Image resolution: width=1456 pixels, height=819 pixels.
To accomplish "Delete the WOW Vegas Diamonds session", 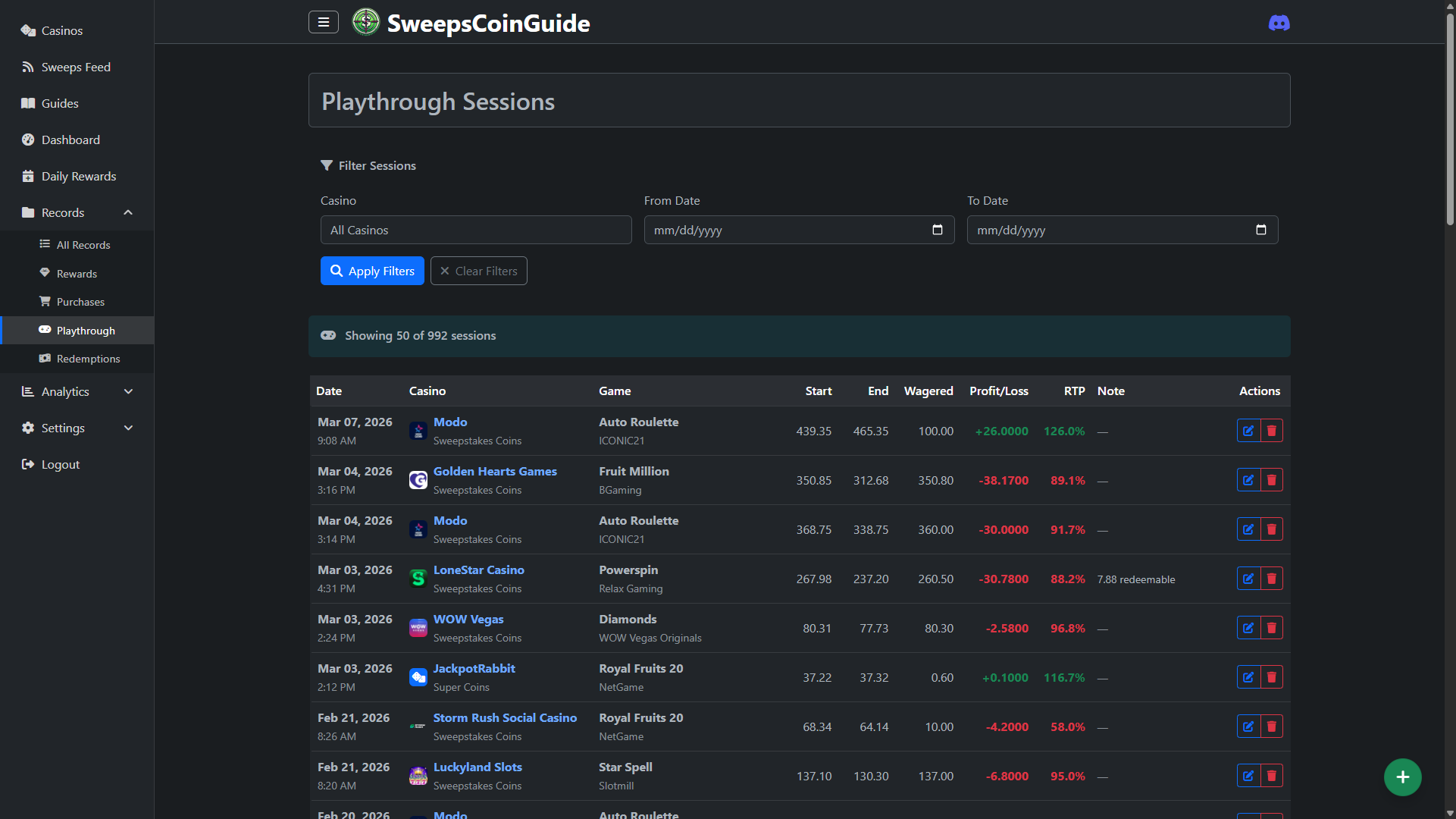I will 1272,628.
